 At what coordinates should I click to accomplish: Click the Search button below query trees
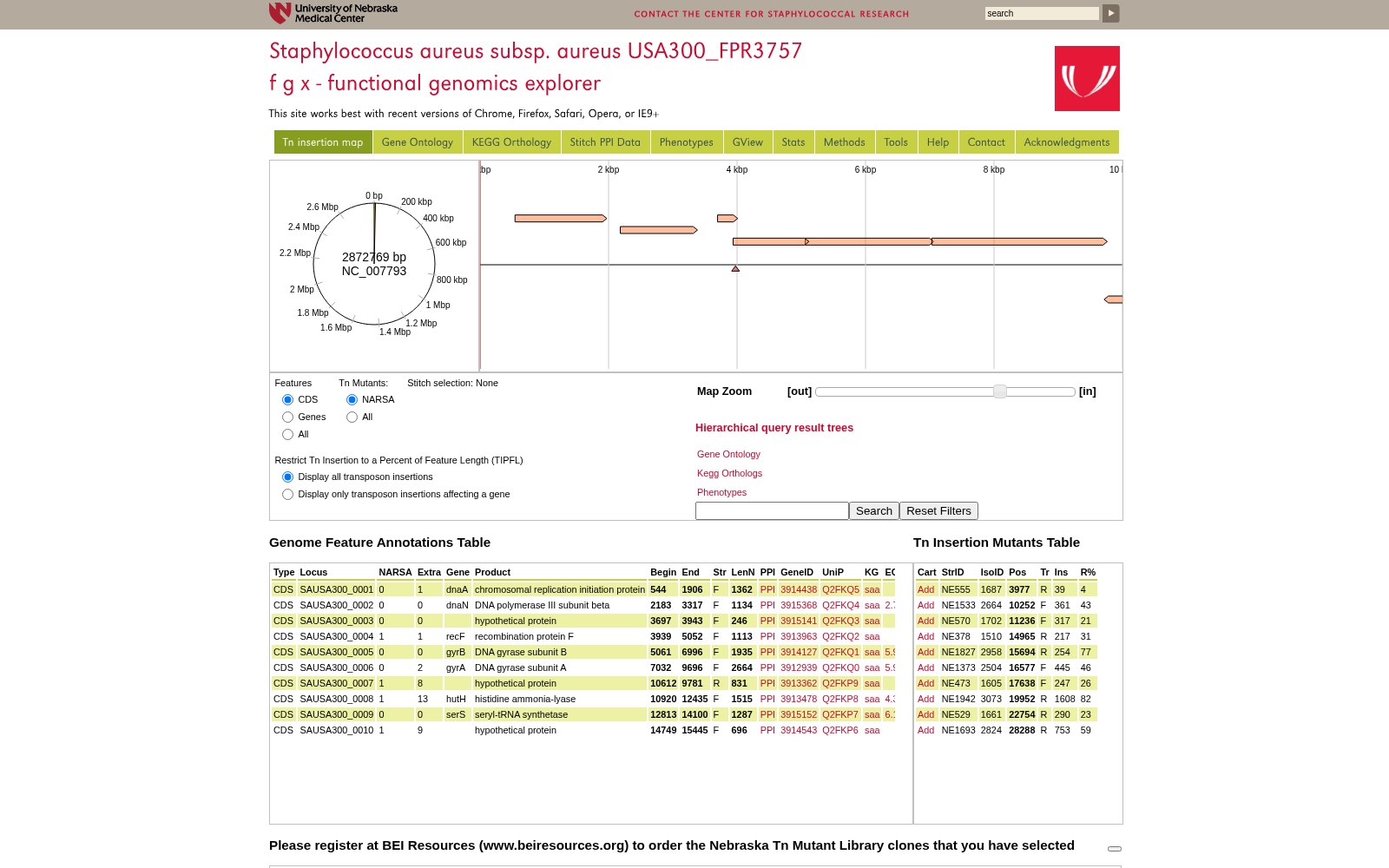[874, 511]
